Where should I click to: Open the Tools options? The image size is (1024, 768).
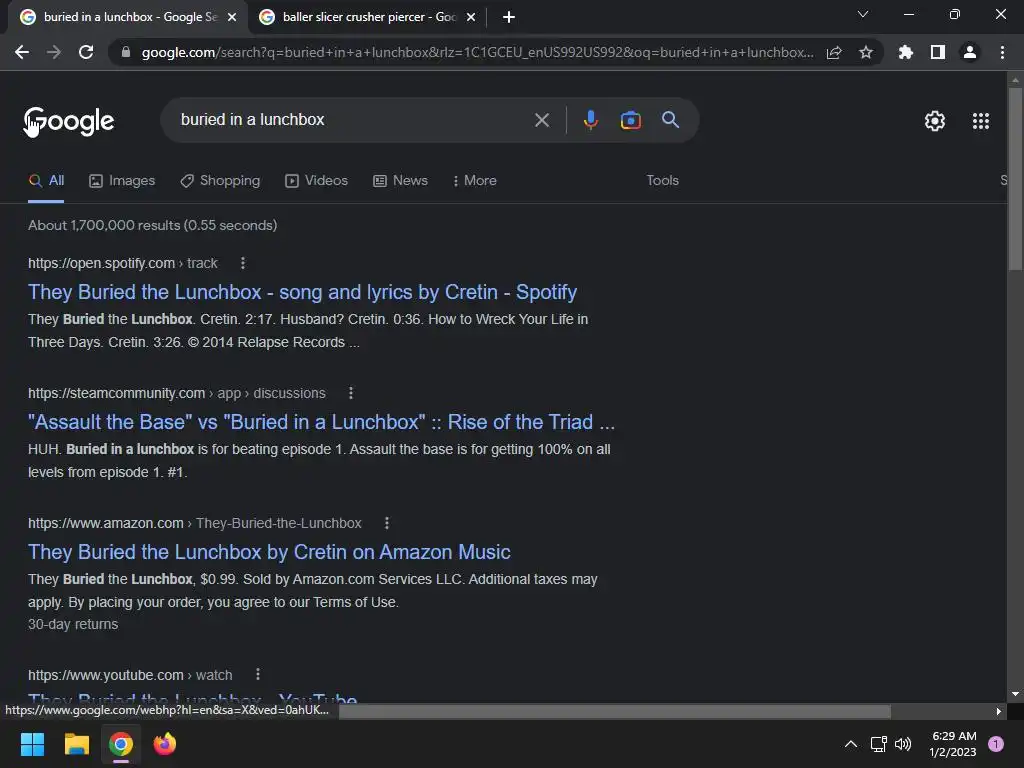point(662,181)
